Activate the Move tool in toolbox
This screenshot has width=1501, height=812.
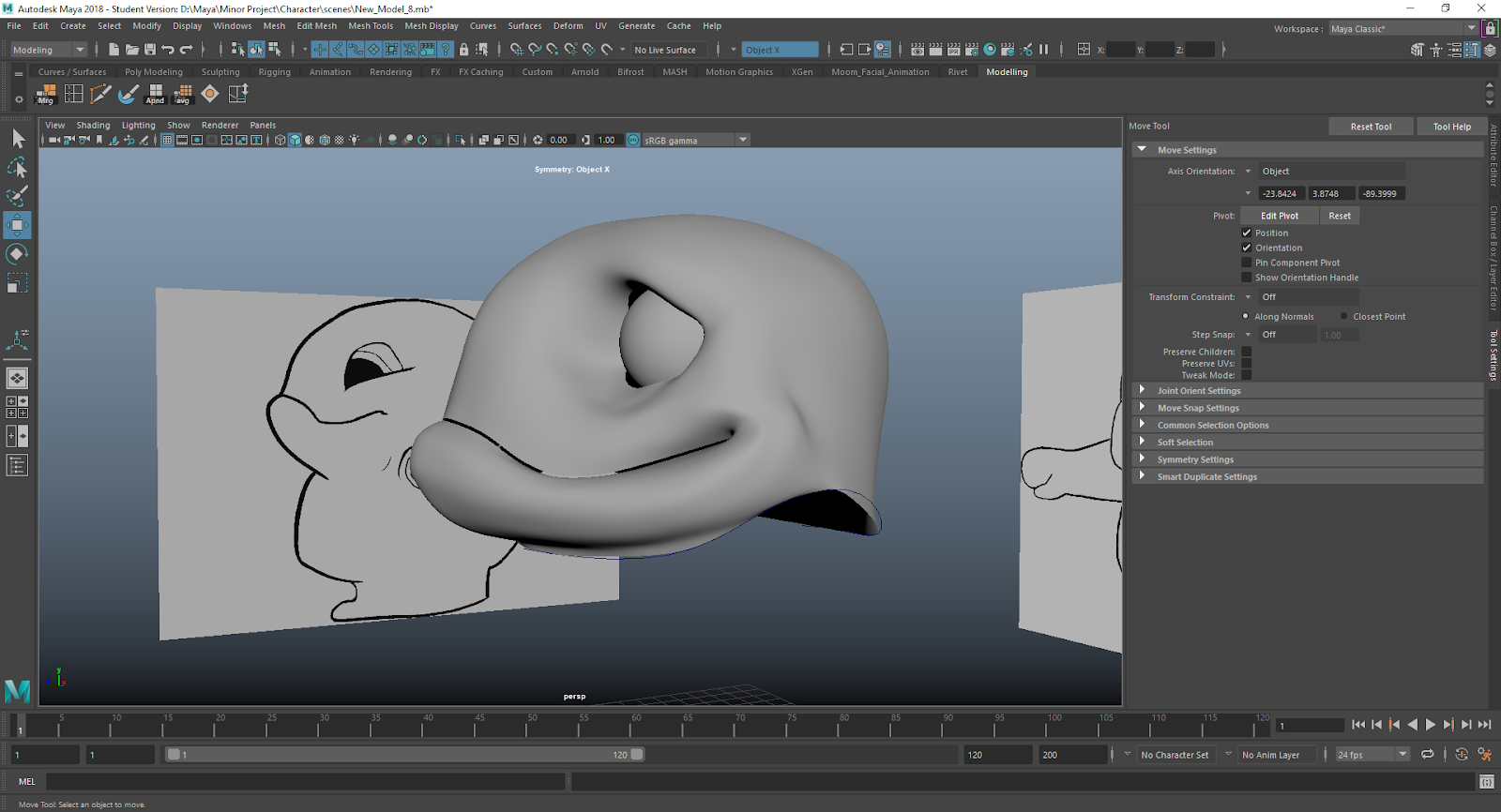[17, 225]
